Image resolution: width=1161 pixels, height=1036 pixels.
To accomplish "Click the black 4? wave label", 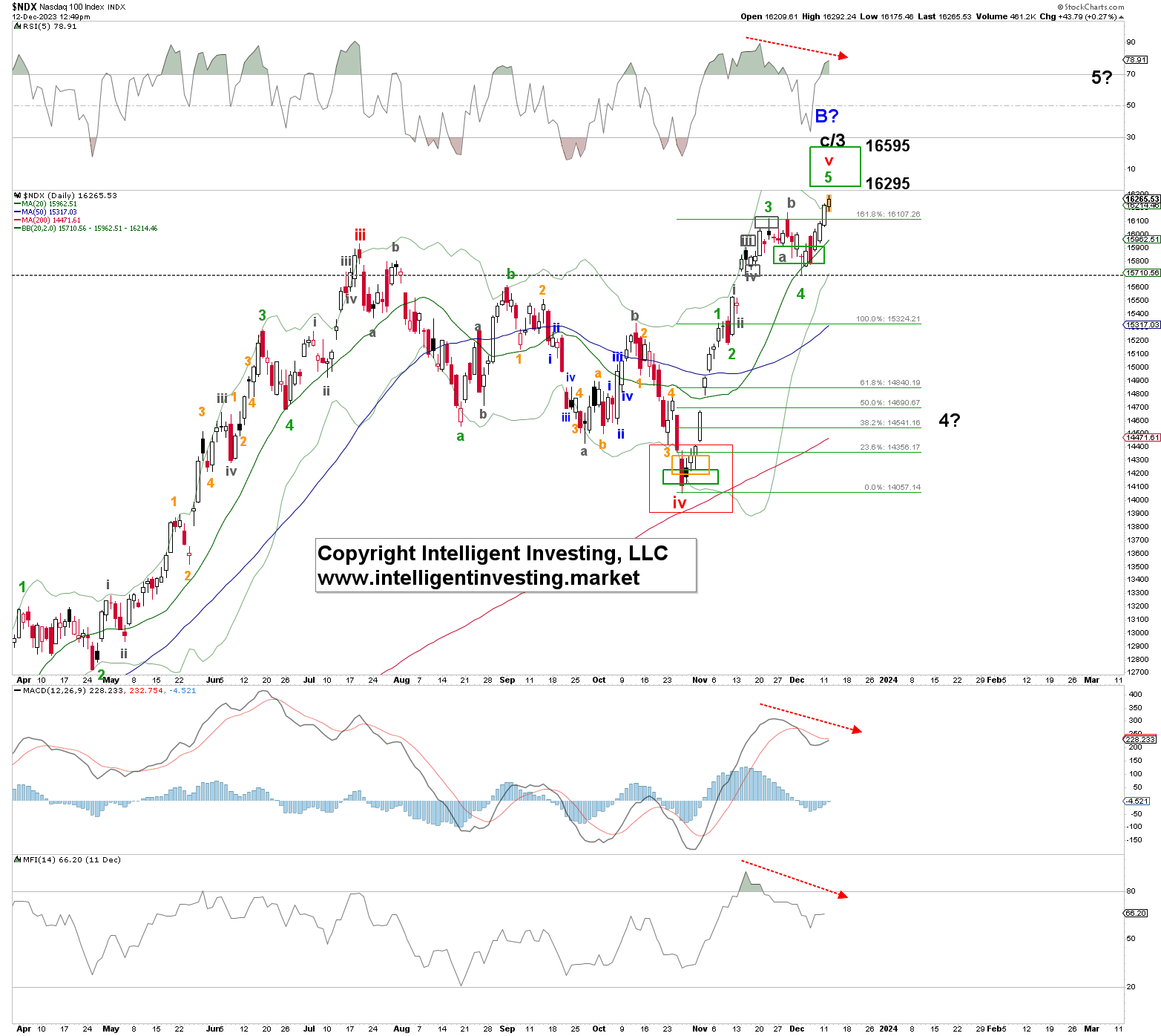I will (x=949, y=421).
